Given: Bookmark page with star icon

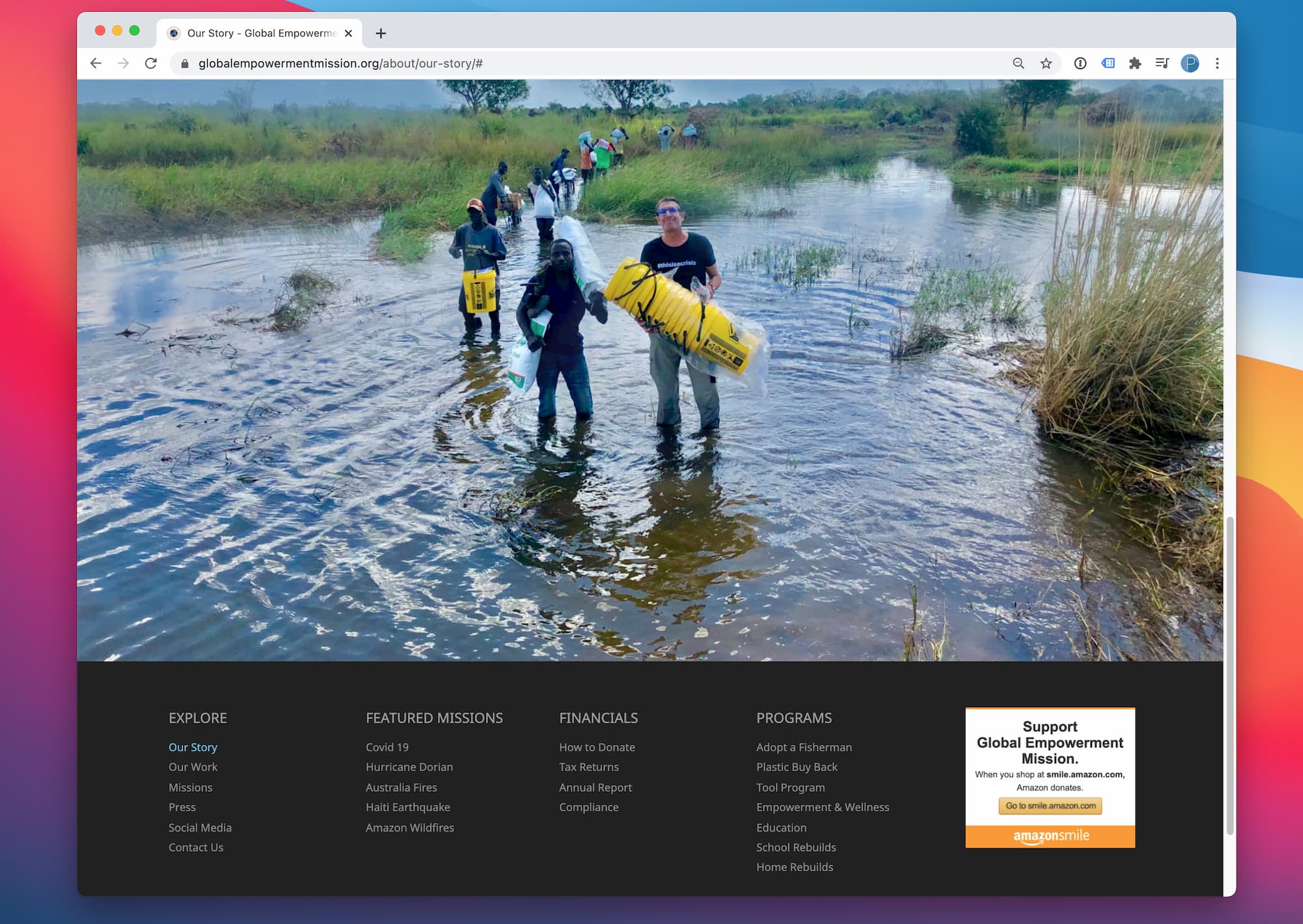Looking at the screenshot, I should (x=1046, y=63).
